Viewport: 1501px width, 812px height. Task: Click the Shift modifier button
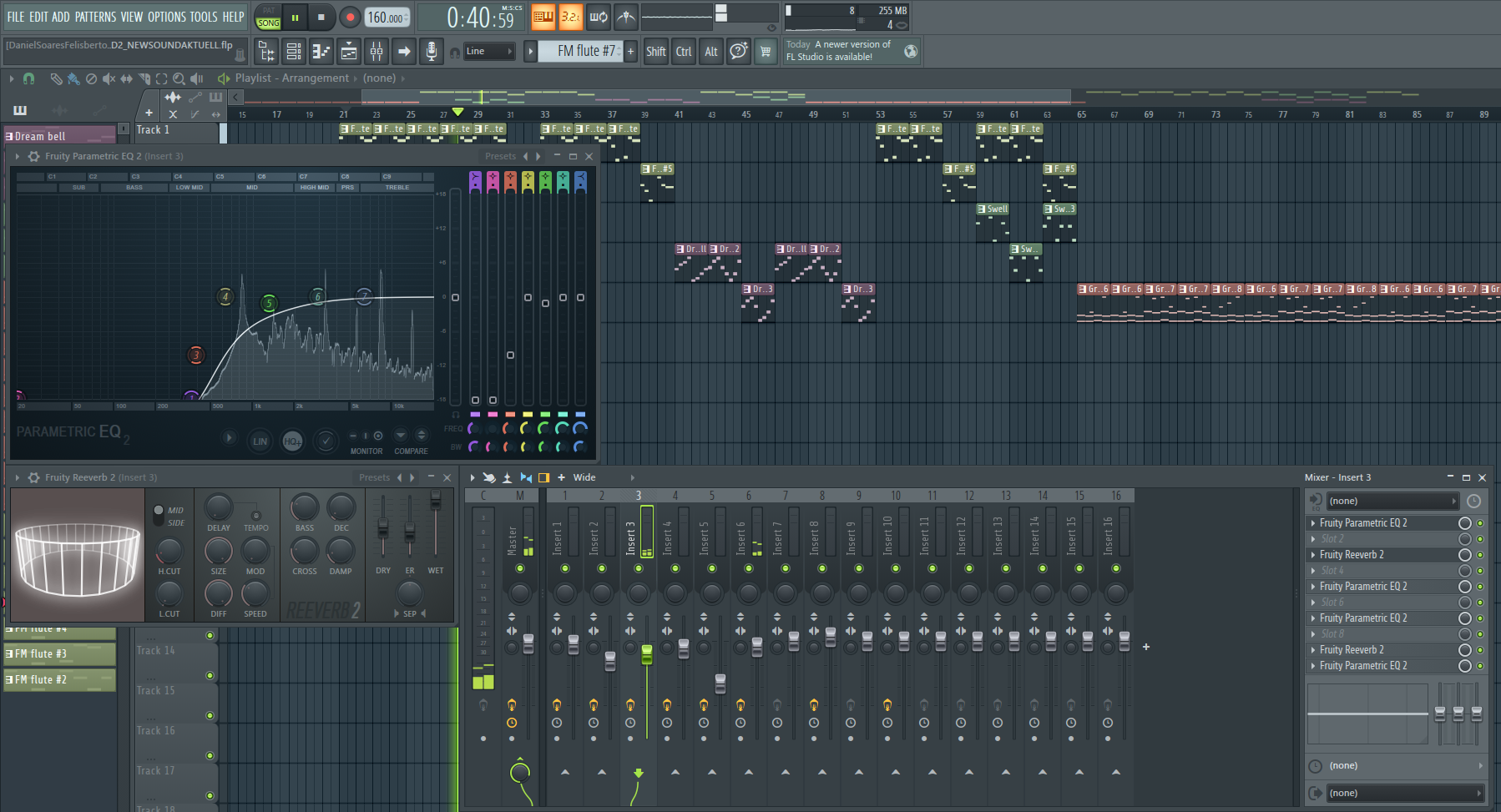click(x=656, y=52)
